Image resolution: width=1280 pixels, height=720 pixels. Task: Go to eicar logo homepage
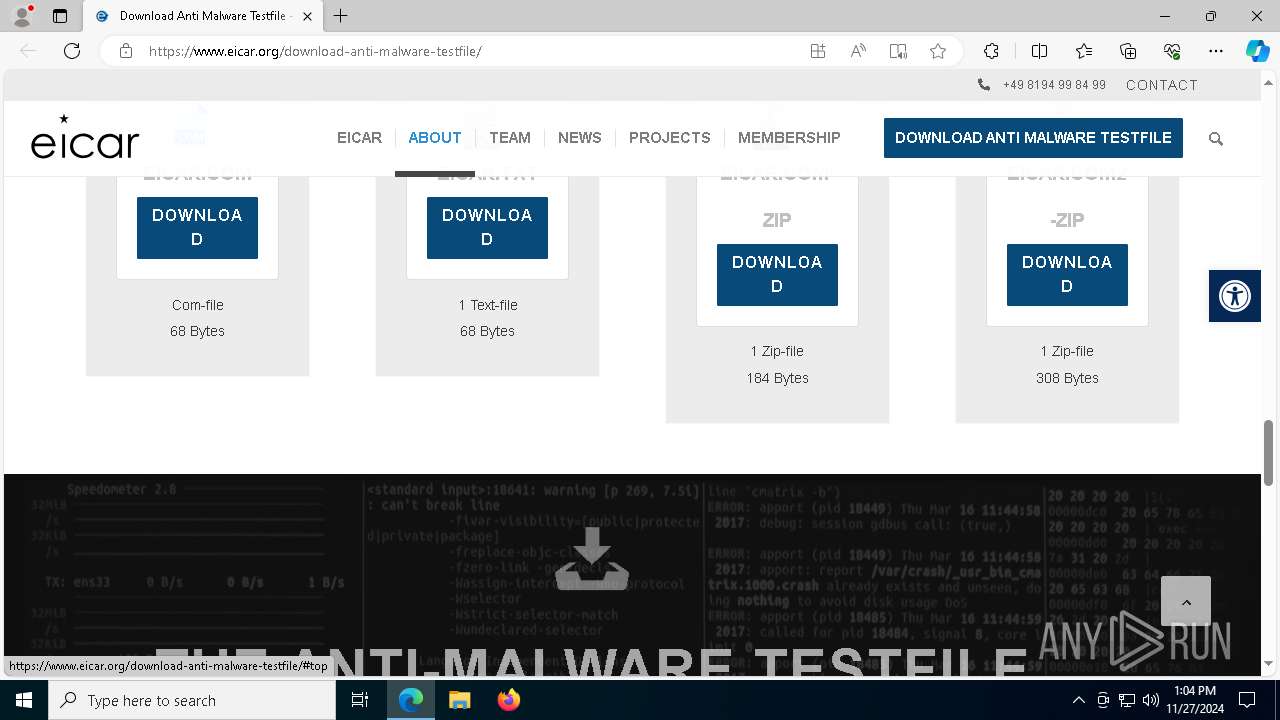click(x=85, y=137)
